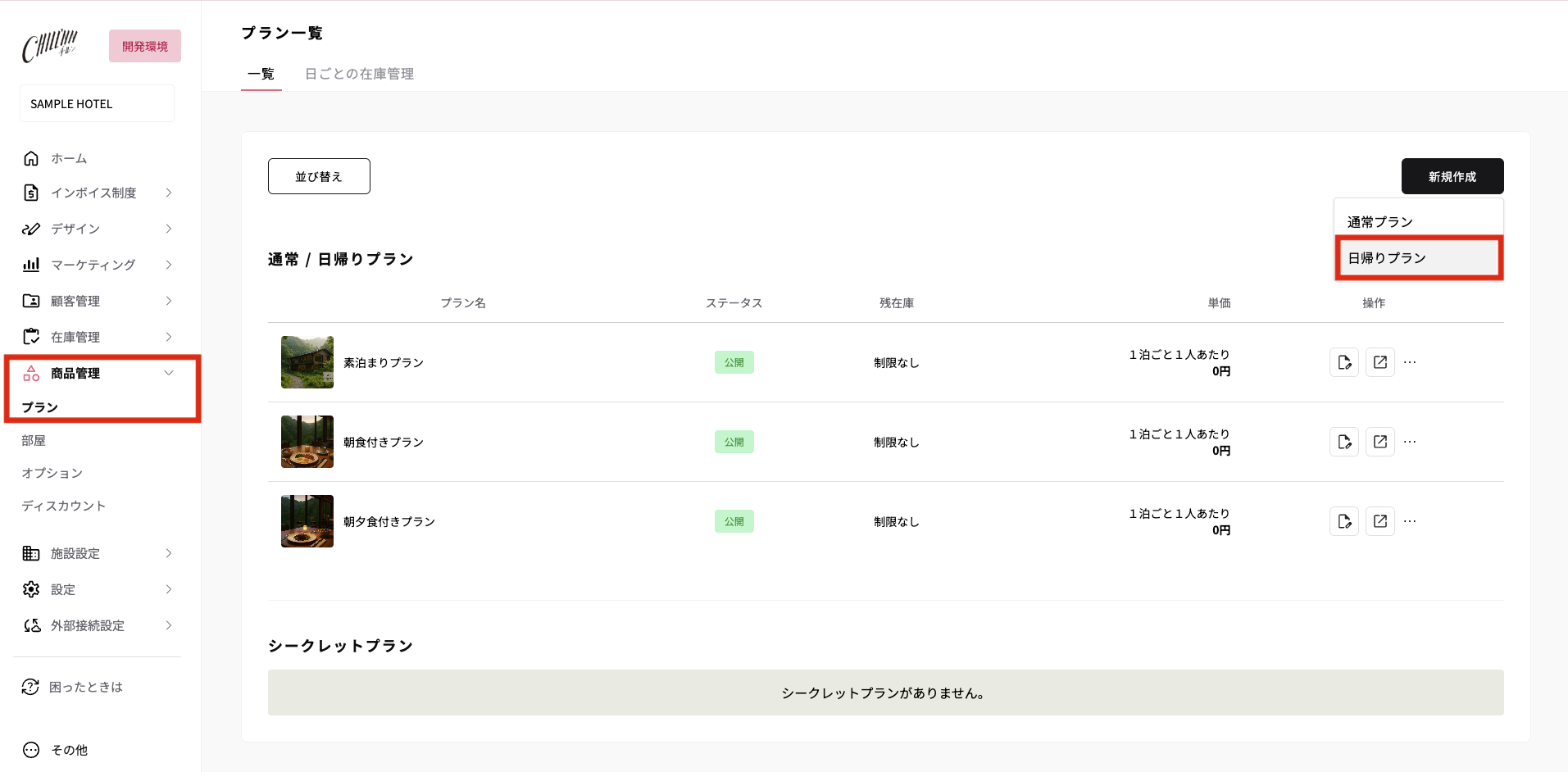Click the デザイン pen icon
Viewport: 1568px width, 772px height.
(x=31, y=229)
